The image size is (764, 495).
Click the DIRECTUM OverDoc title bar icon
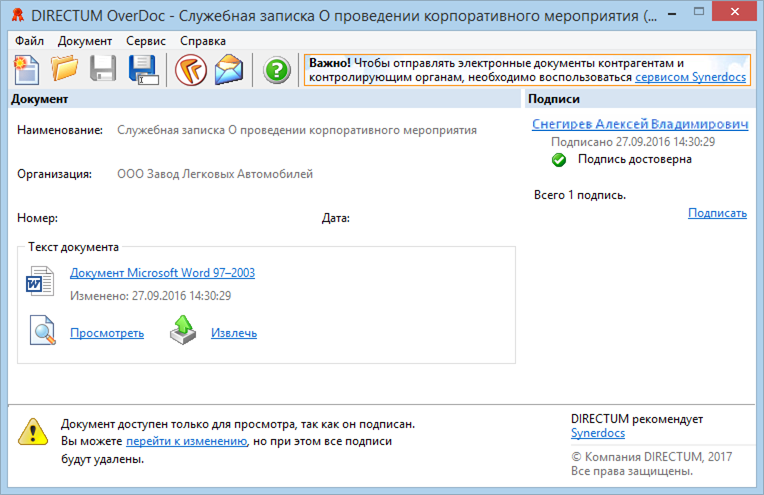18,15
